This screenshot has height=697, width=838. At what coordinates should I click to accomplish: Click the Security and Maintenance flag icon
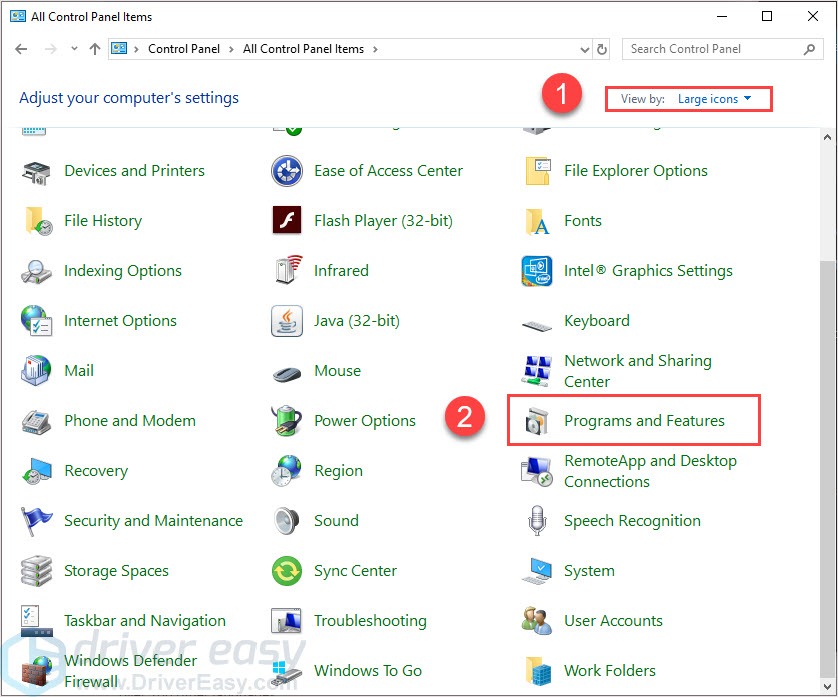point(37,521)
